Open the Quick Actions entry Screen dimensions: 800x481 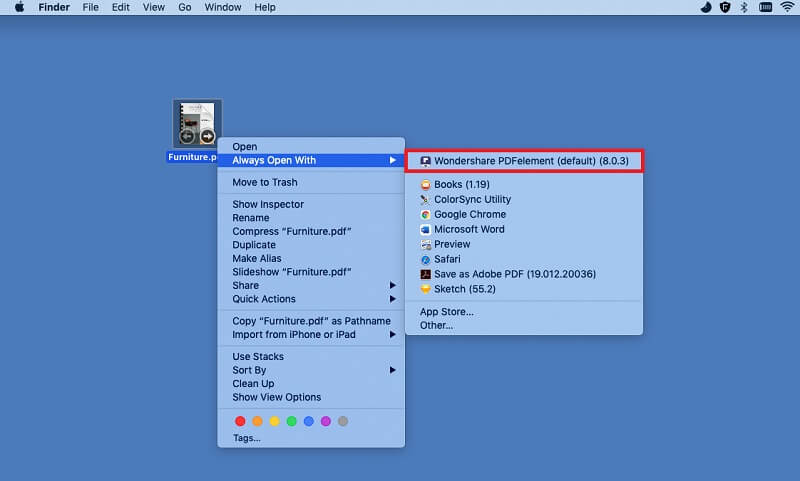(311, 299)
